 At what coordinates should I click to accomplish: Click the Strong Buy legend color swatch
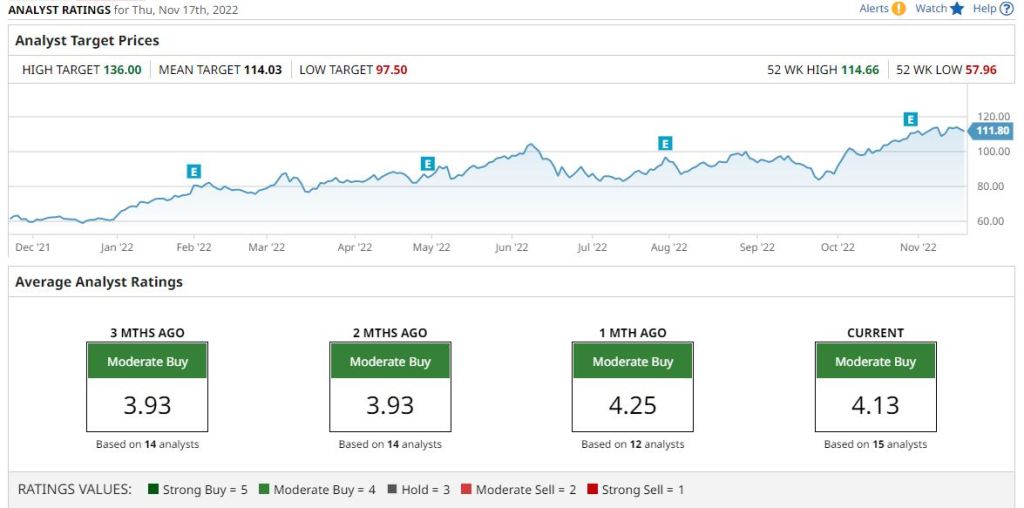point(153,490)
